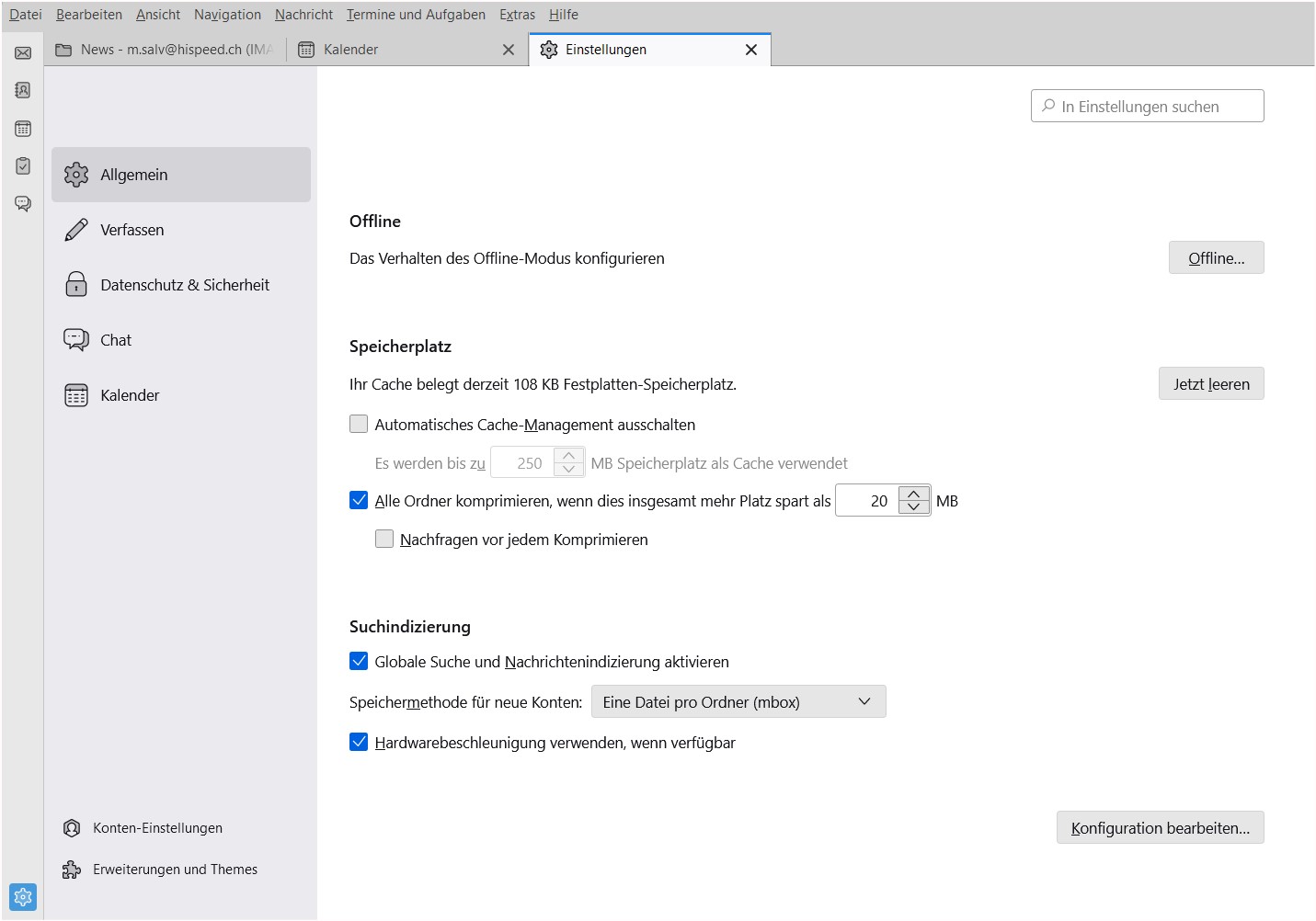Expand the Speichermethode für neue Konten dropdown
This screenshot has height=921, width=1316.
[x=738, y=702]
